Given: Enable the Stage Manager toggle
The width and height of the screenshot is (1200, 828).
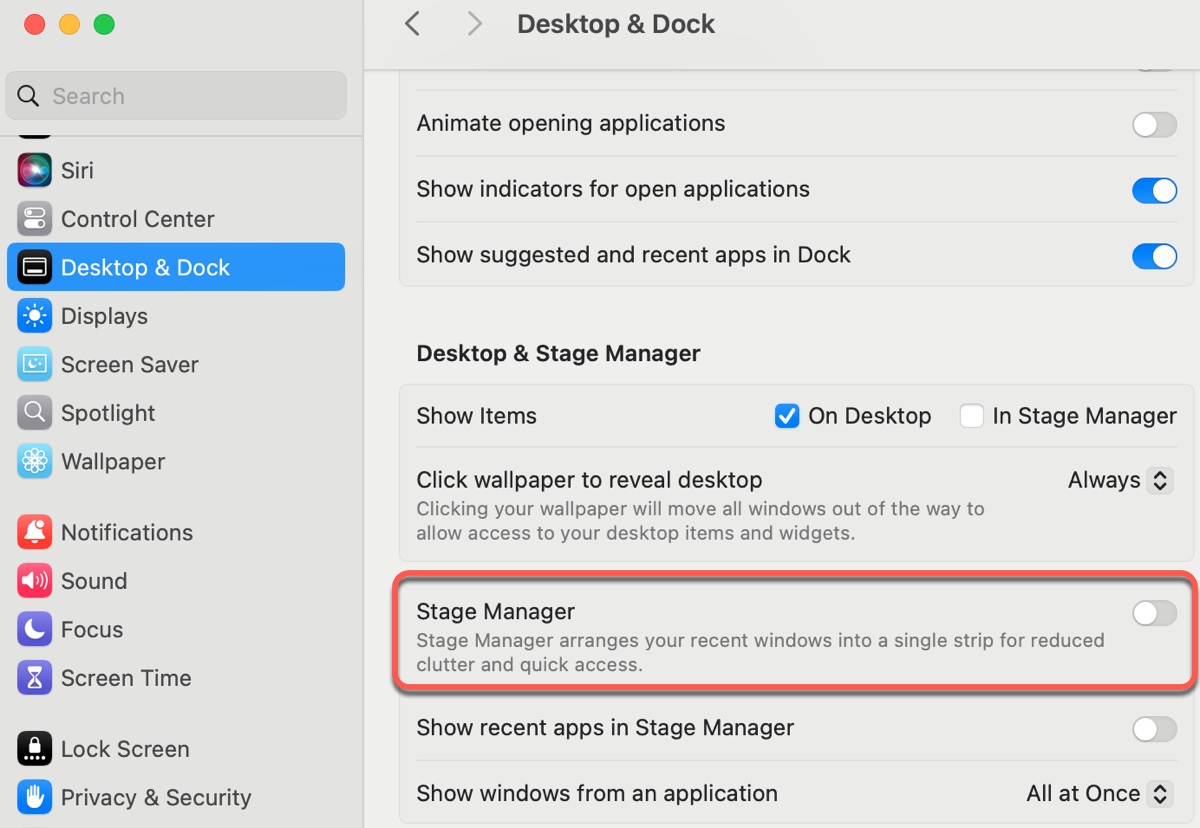Looking at the screenshot, I should (1154, 613).
